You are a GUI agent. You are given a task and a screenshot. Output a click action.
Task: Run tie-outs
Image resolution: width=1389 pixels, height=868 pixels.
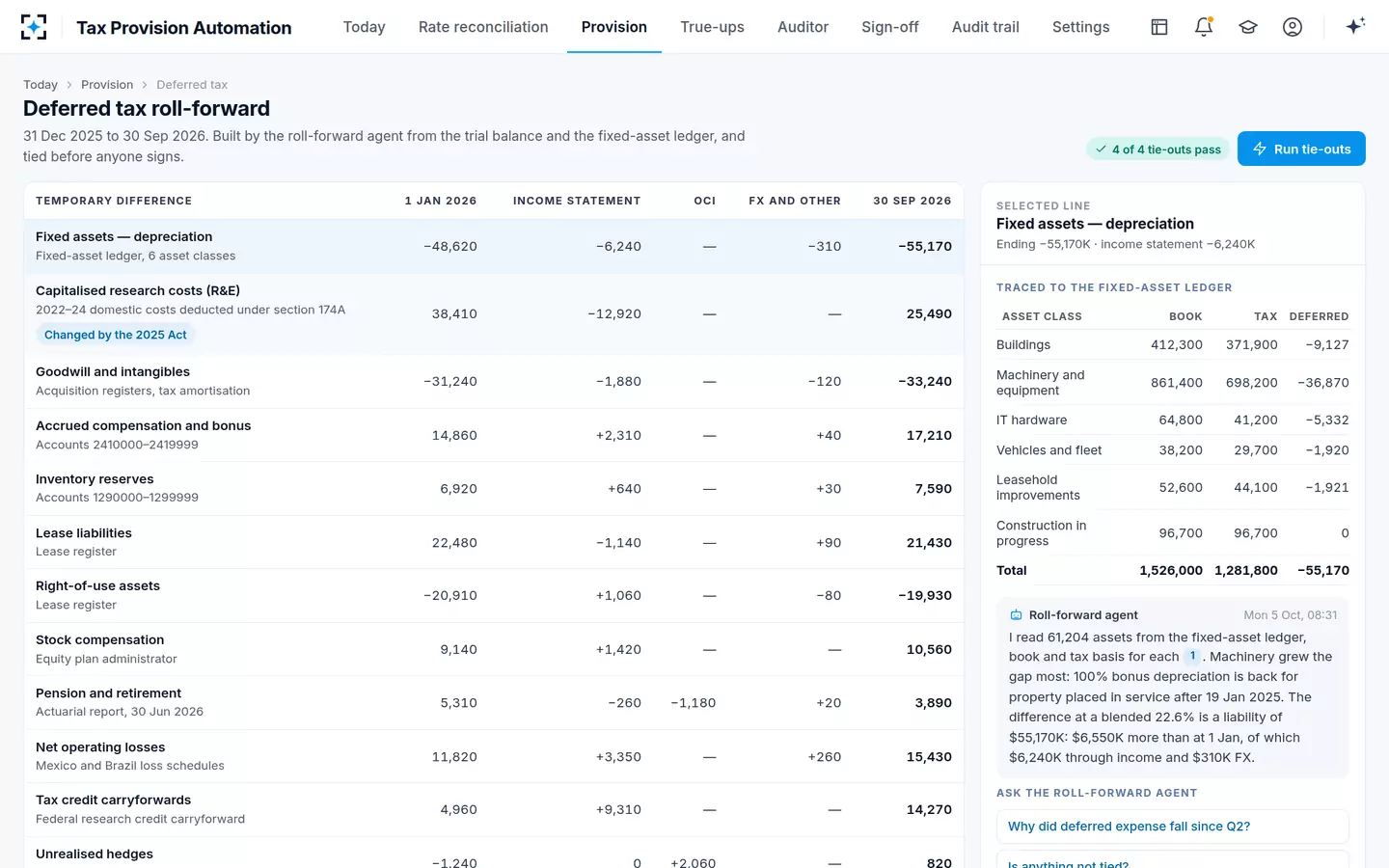1301,149
